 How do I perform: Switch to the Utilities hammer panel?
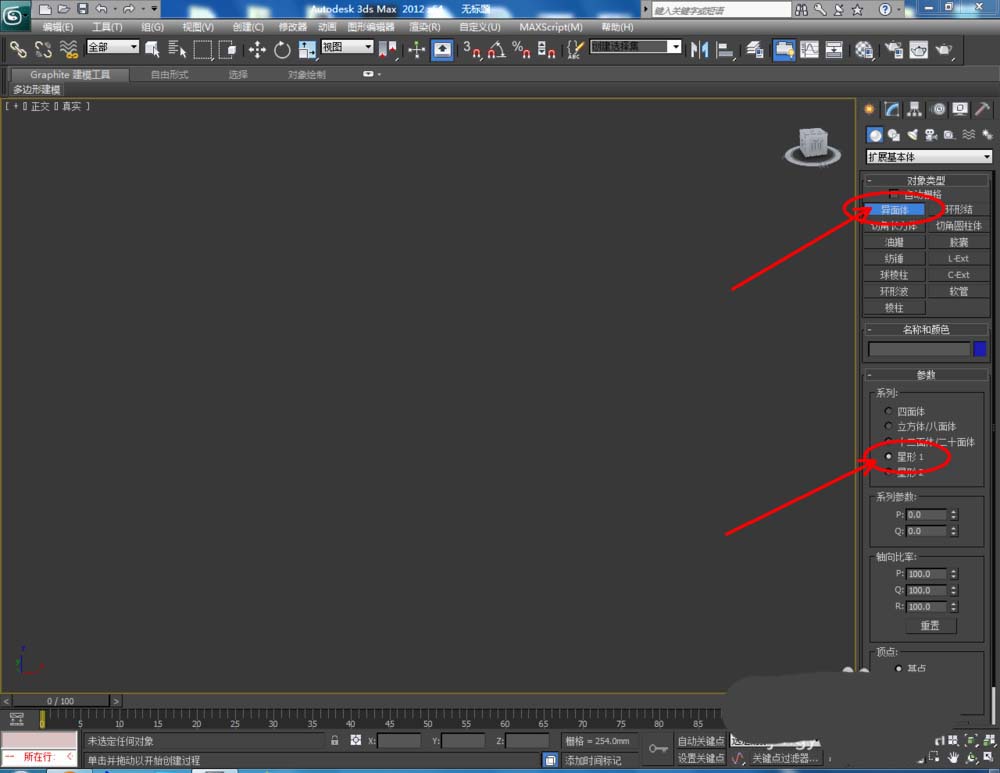click(982, 109)
